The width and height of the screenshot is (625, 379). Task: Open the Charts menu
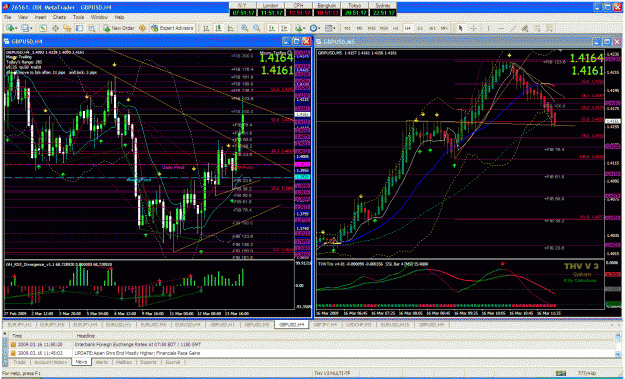(59, 18)
